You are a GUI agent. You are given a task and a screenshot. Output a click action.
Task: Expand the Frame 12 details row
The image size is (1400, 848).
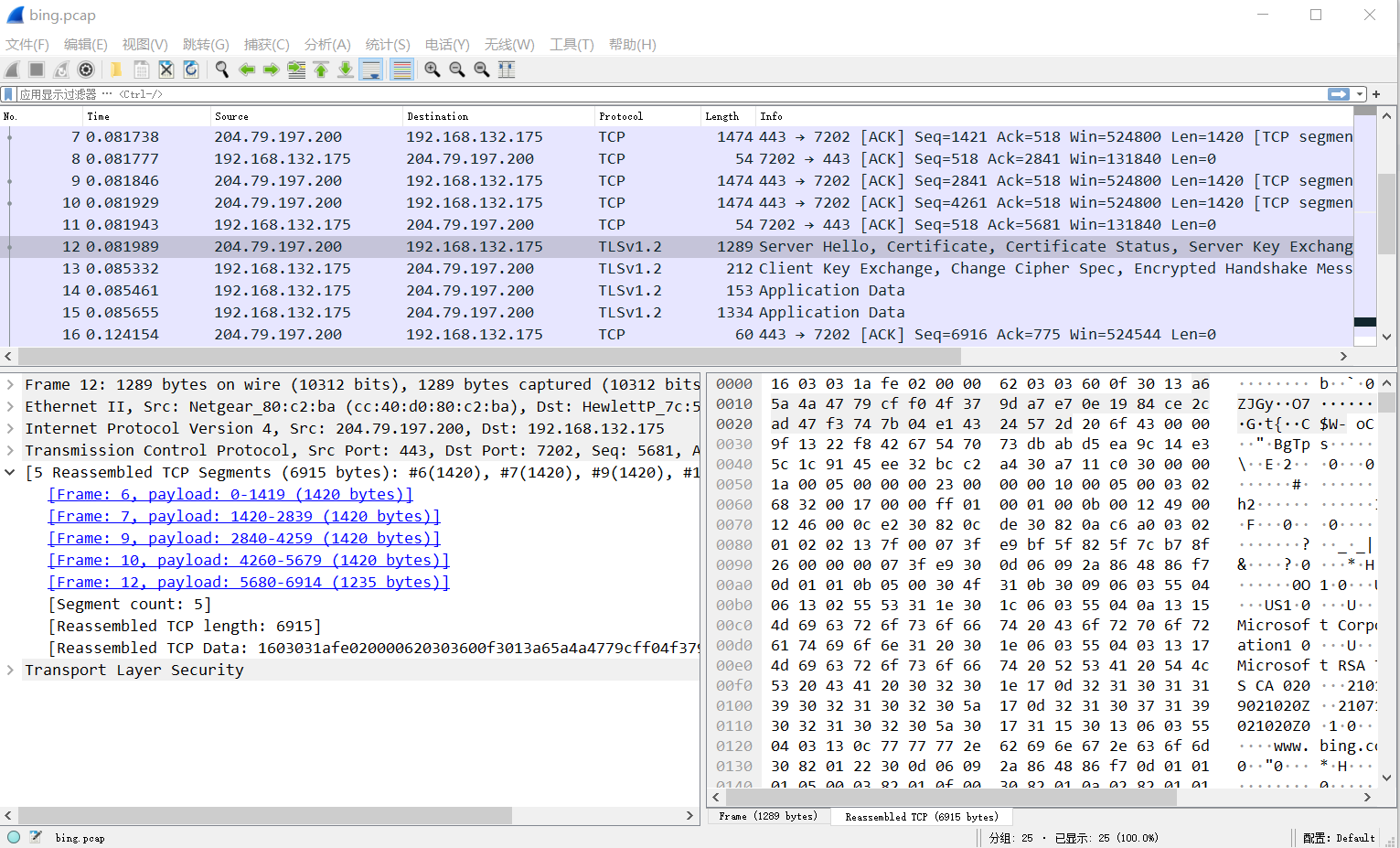(10, 385)
